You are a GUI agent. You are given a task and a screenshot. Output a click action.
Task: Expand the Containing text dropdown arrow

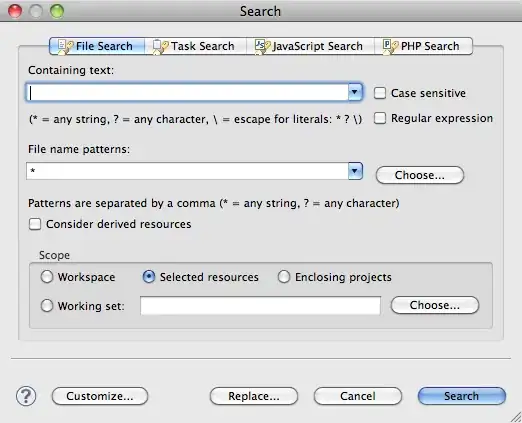pos(355,92)
